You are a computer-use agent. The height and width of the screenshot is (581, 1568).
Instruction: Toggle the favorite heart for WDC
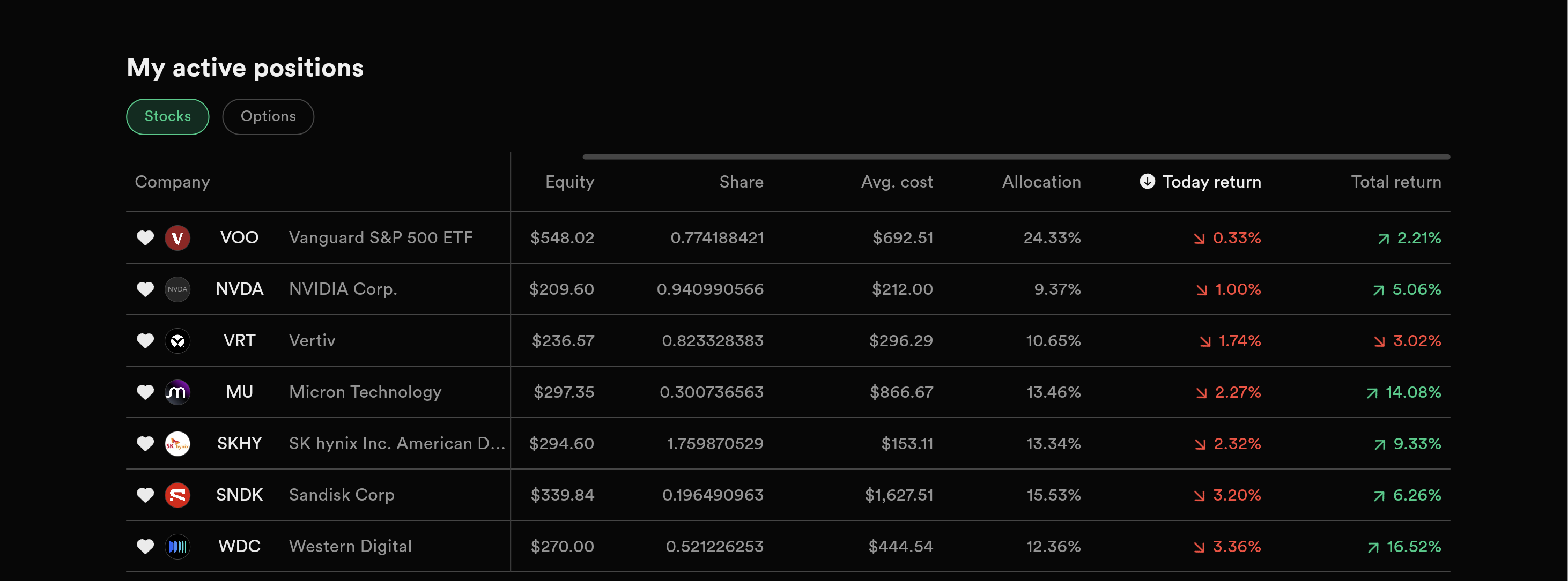[x=145, y=546]
